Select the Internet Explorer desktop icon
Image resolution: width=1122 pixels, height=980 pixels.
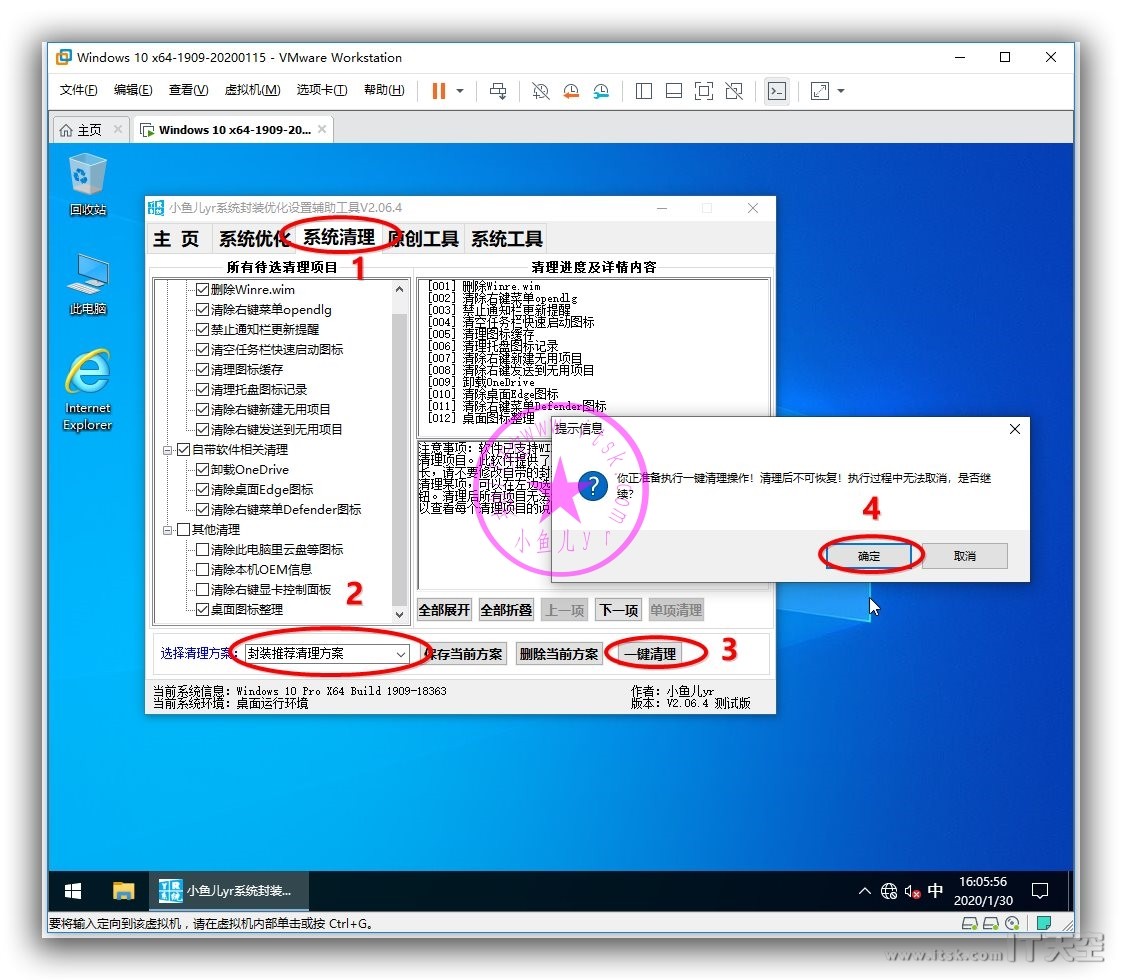pos(87,390)
